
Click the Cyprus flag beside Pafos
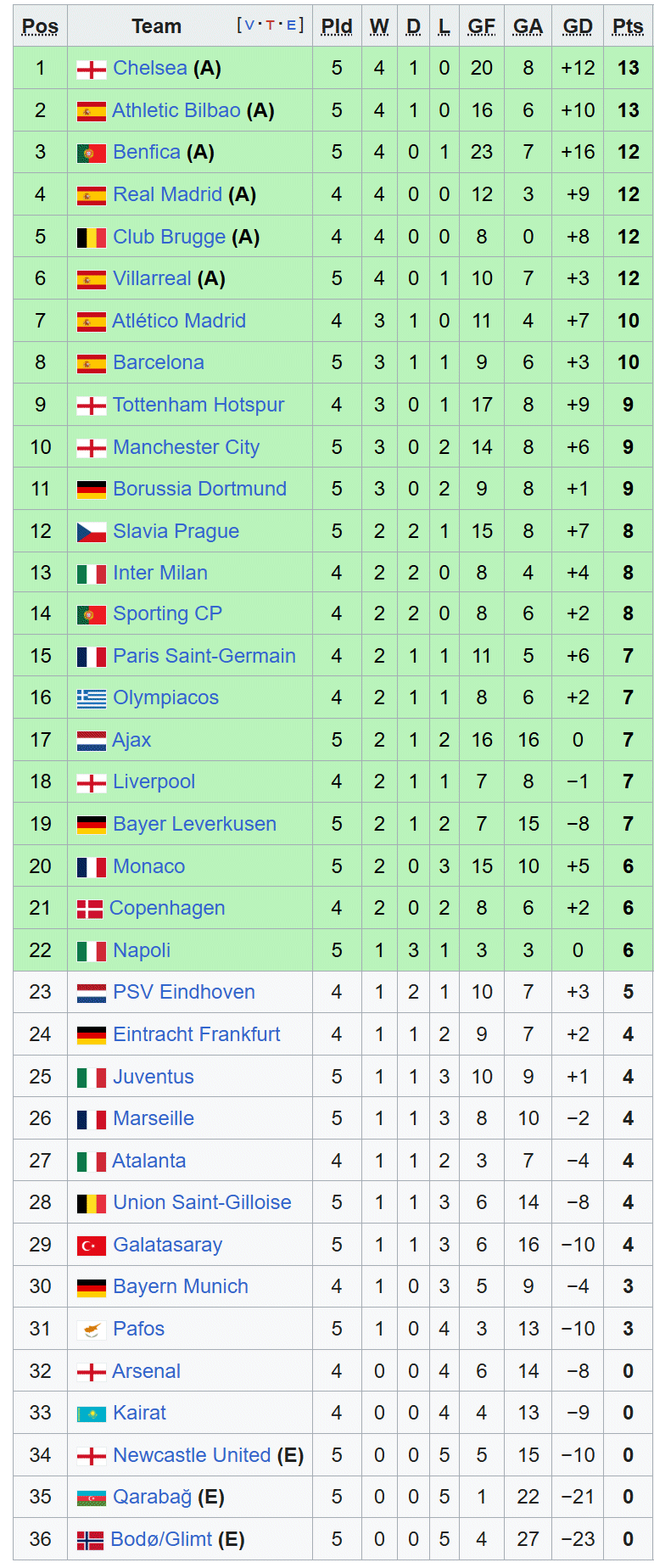pyautogui.click(x=91, y=1330)
